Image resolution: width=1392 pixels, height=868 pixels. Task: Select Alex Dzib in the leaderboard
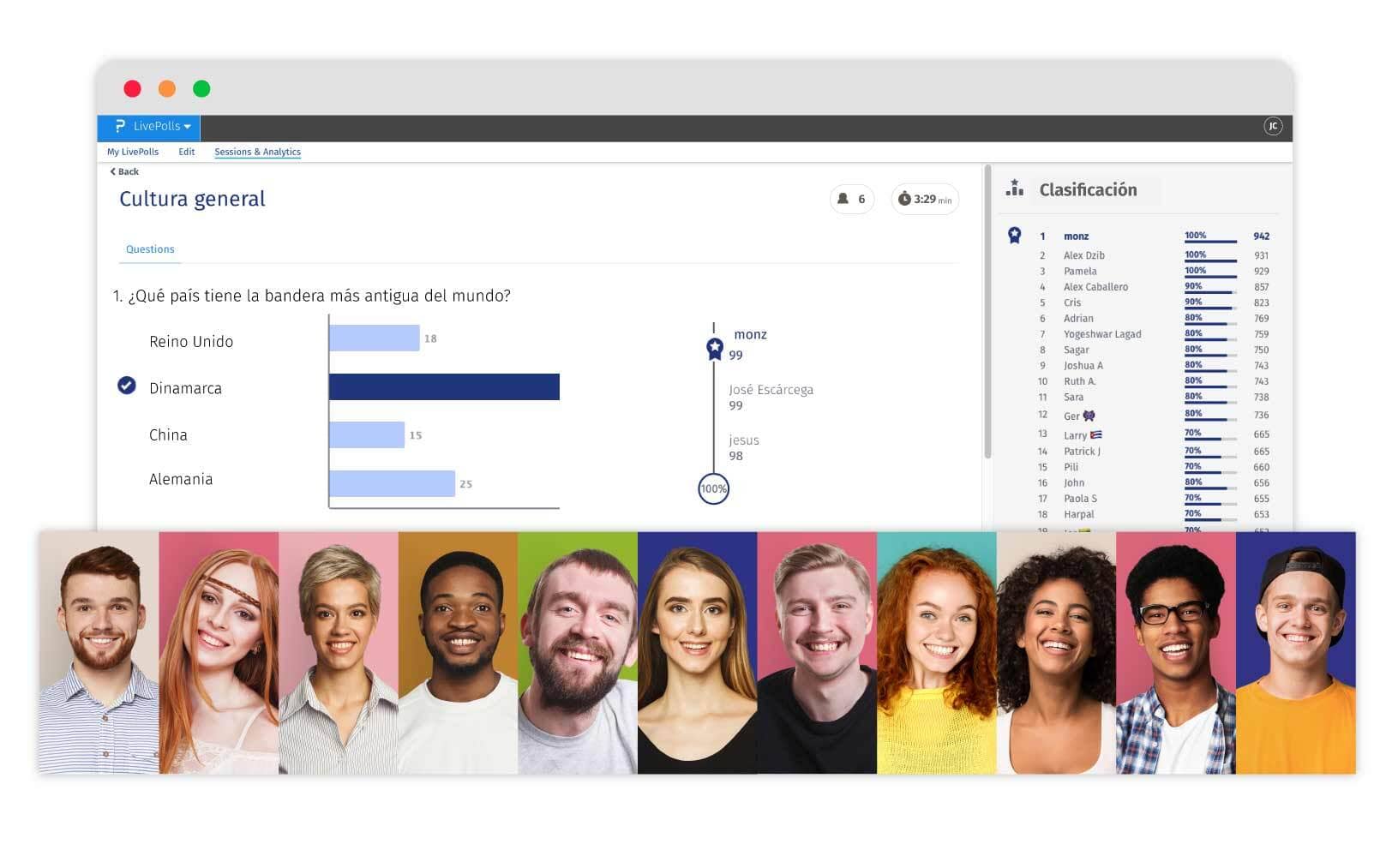[1084, 255]
